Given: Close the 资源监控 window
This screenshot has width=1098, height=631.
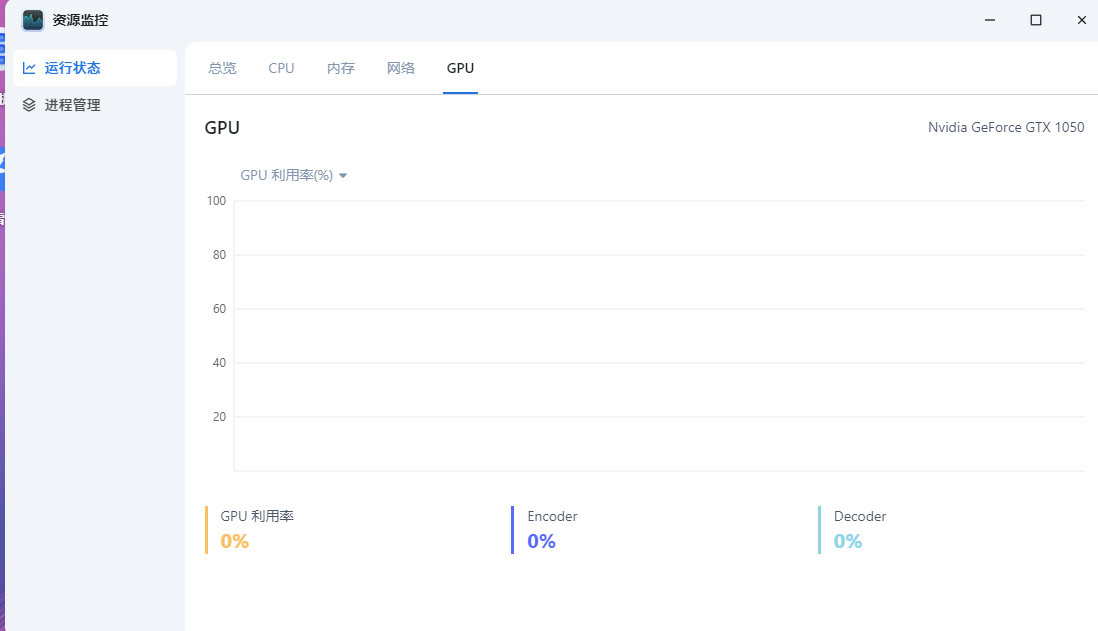Looking at the screenshot, I should [1081, 20].
